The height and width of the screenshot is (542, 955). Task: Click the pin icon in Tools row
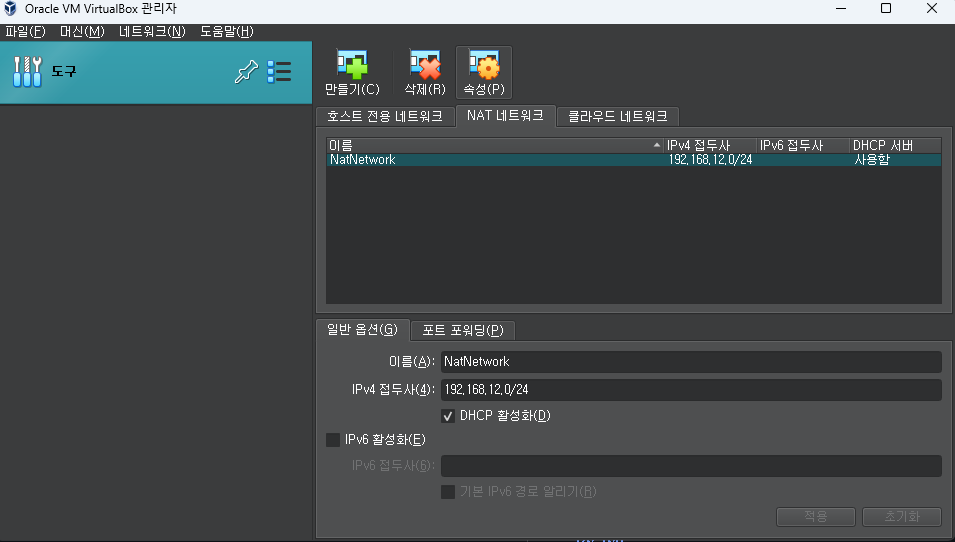point(246,72)
